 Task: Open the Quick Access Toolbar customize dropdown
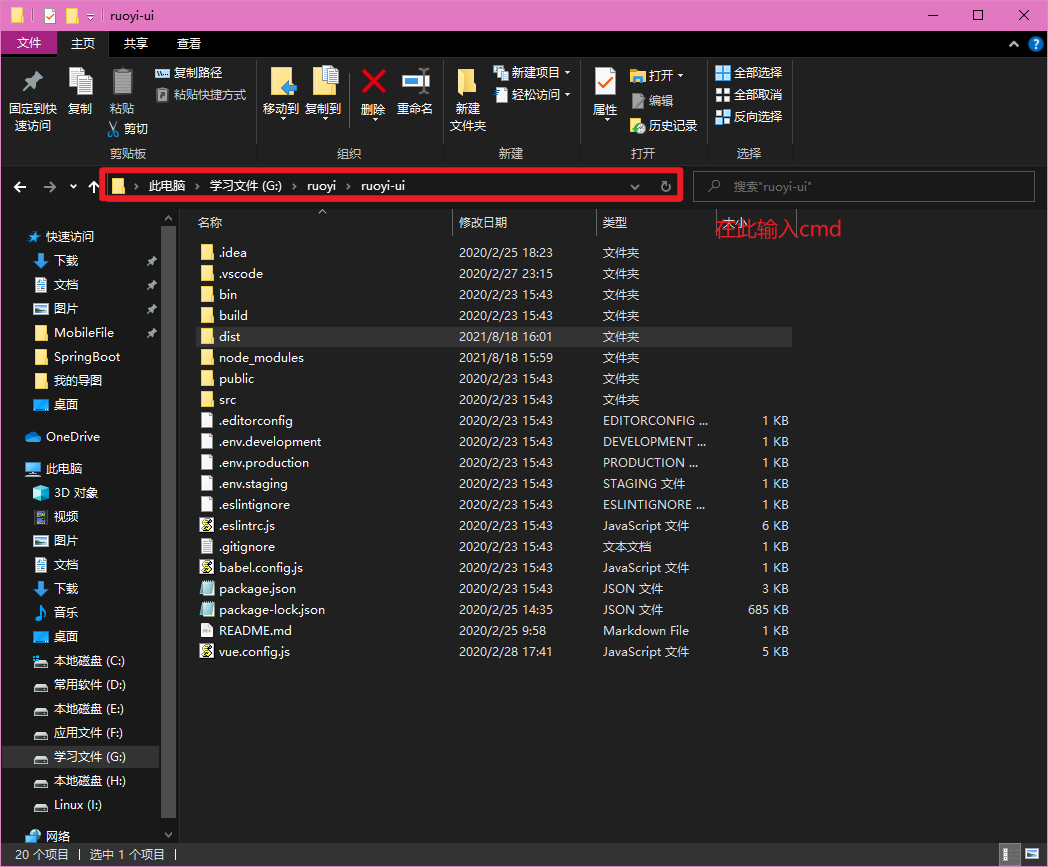pos(90,16)
